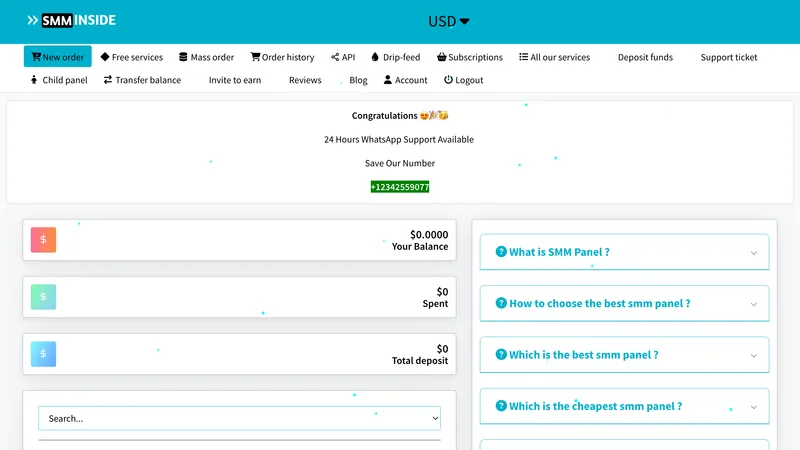The image size is (800, 450).
Task: Expand the 'What is SMM Panel ?' question
Action: [x=624, y=252]
